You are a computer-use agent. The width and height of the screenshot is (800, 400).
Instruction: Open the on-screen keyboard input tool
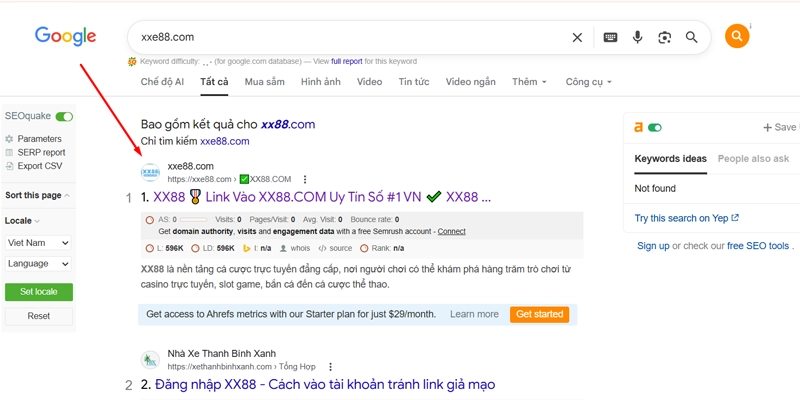(x=610, y=38)
